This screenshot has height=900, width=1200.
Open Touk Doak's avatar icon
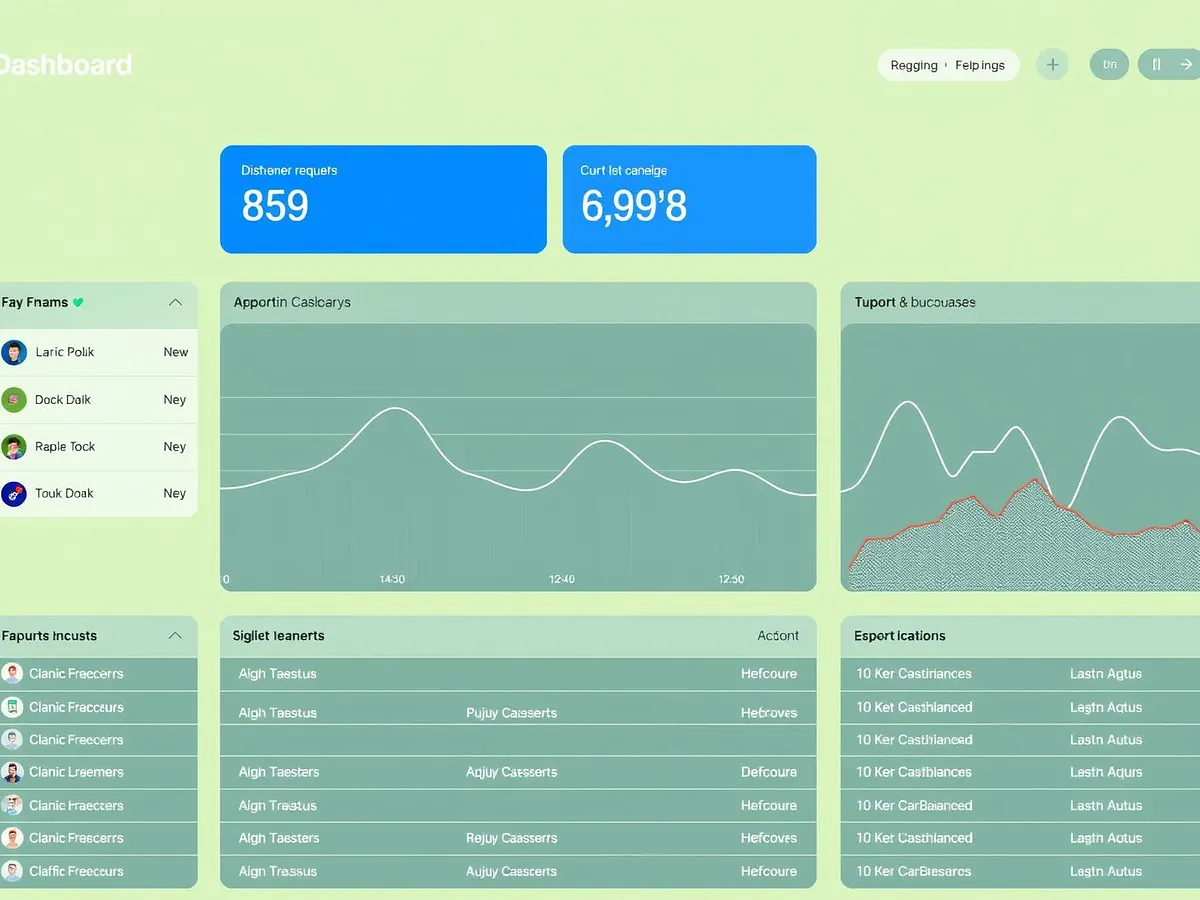[x=14, y=493]
